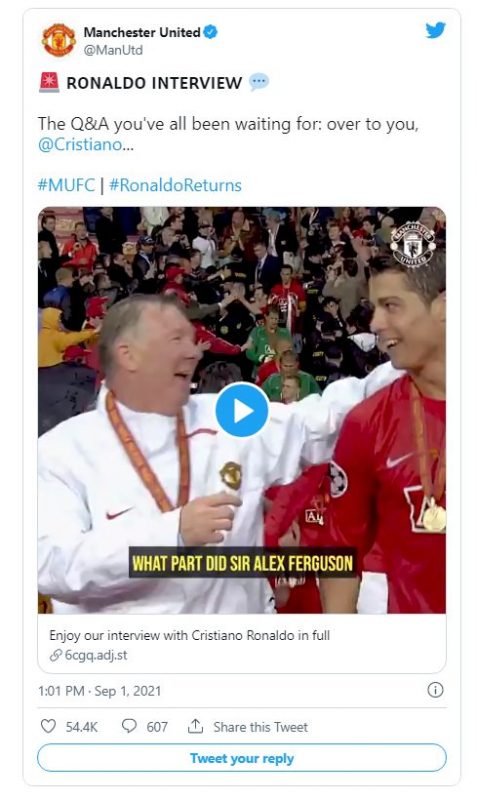Like the tweet with heart icon
The image size is (477, 800).
coord(48,726)
